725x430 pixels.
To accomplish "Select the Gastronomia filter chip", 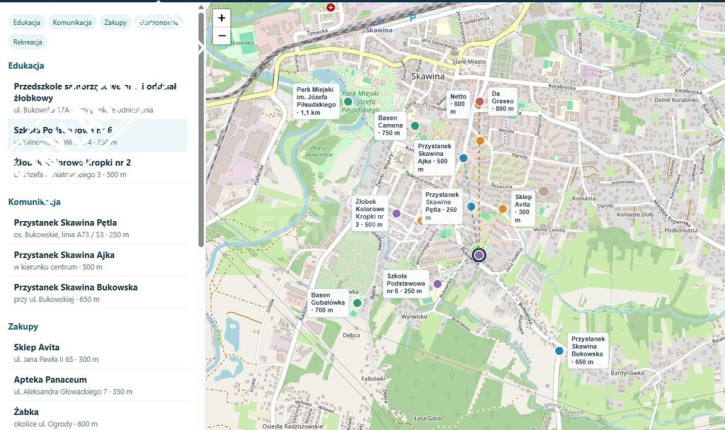I will click(159, 22).
